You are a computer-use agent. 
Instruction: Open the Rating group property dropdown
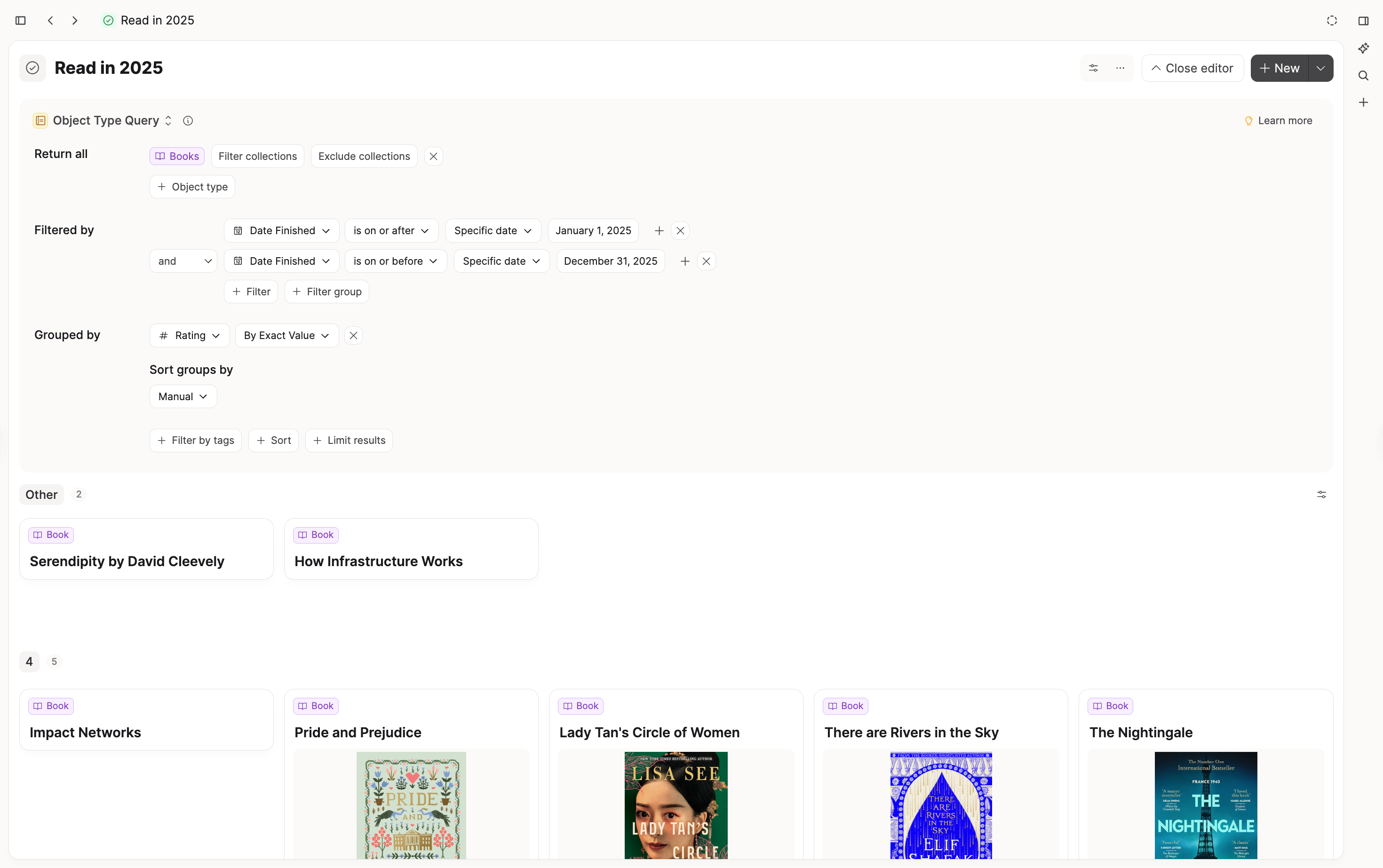tap(190, 335)
